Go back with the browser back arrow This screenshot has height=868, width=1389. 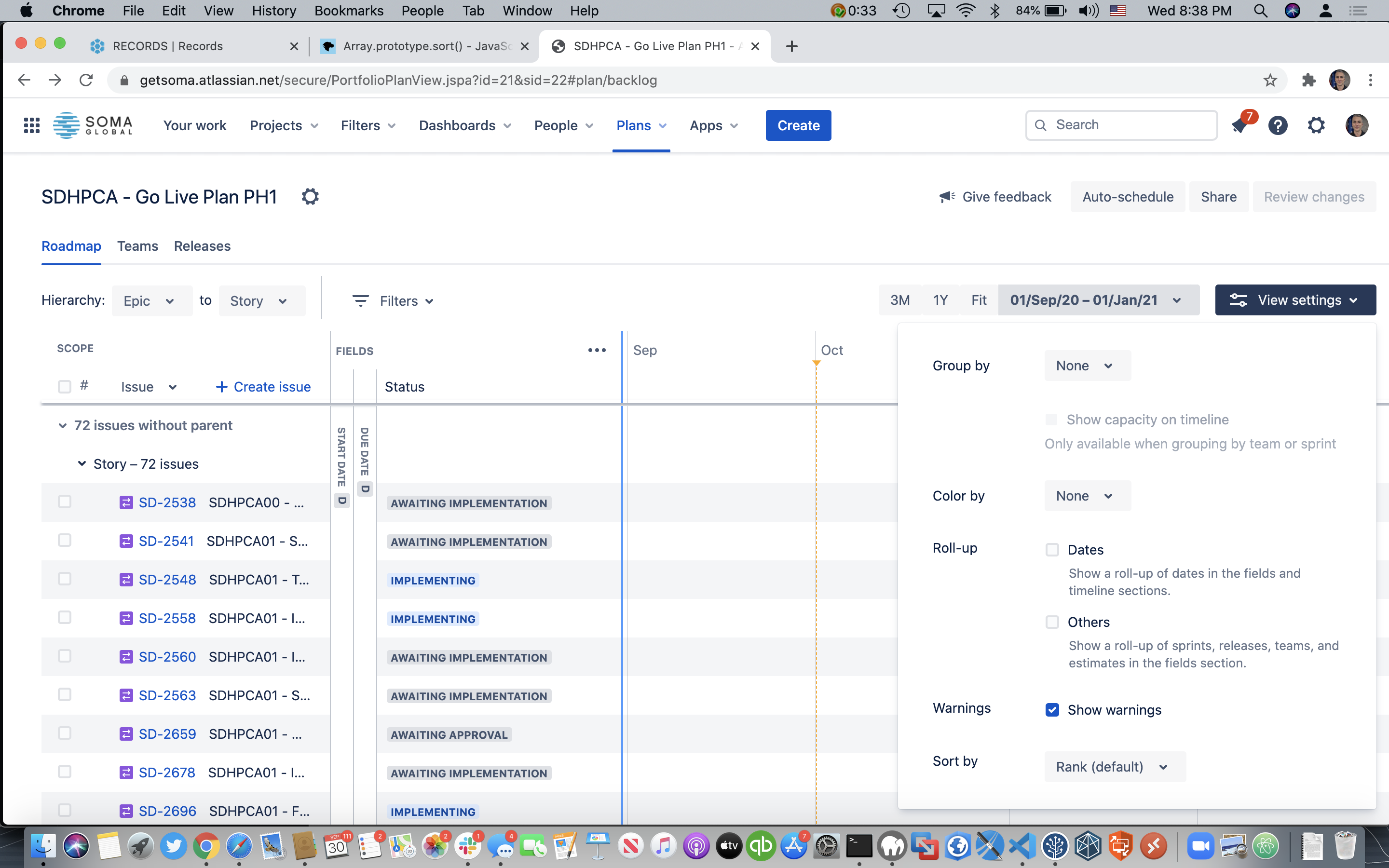pos(24,81)
